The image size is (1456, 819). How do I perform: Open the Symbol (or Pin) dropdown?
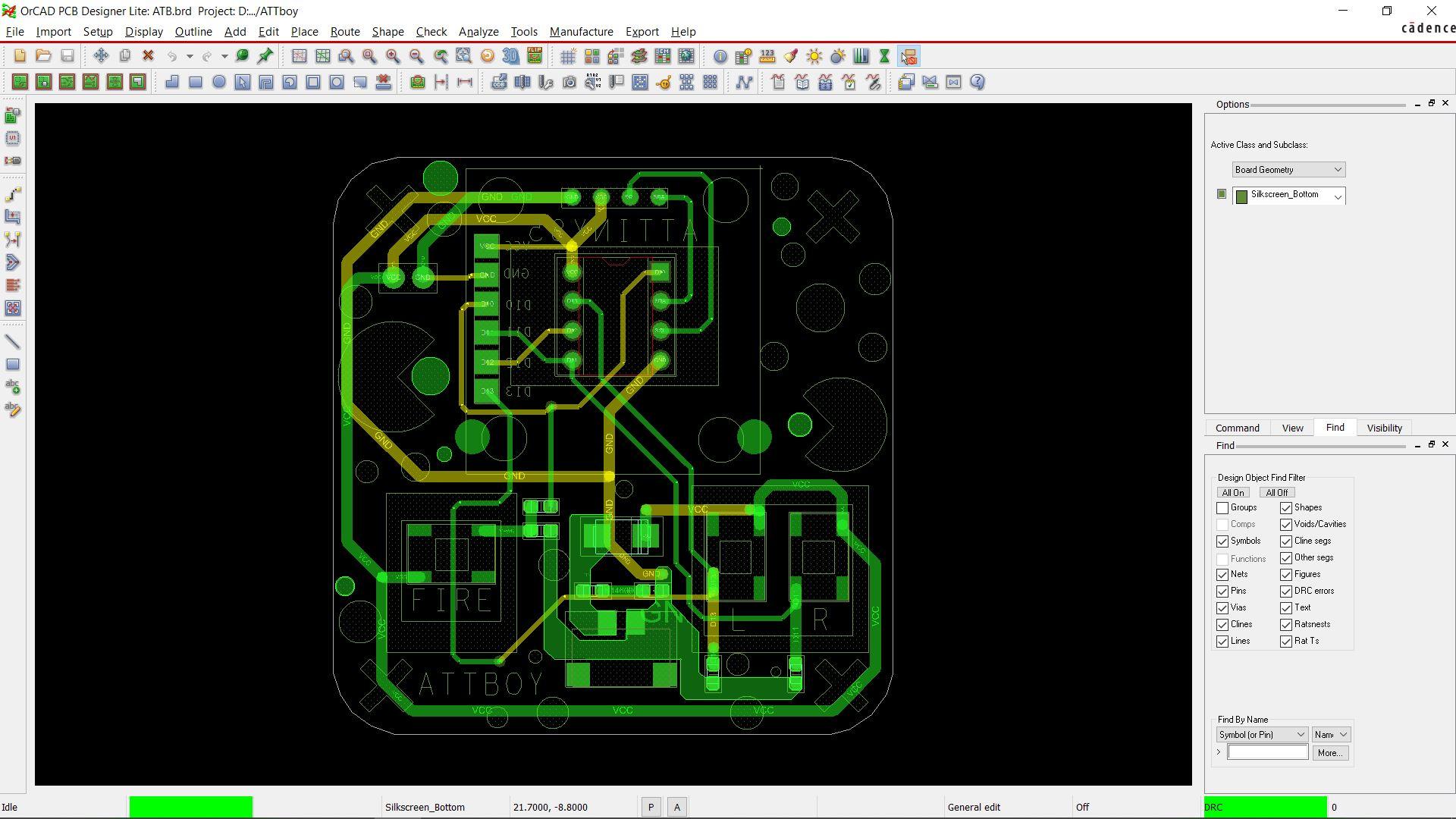point(1262,735)
